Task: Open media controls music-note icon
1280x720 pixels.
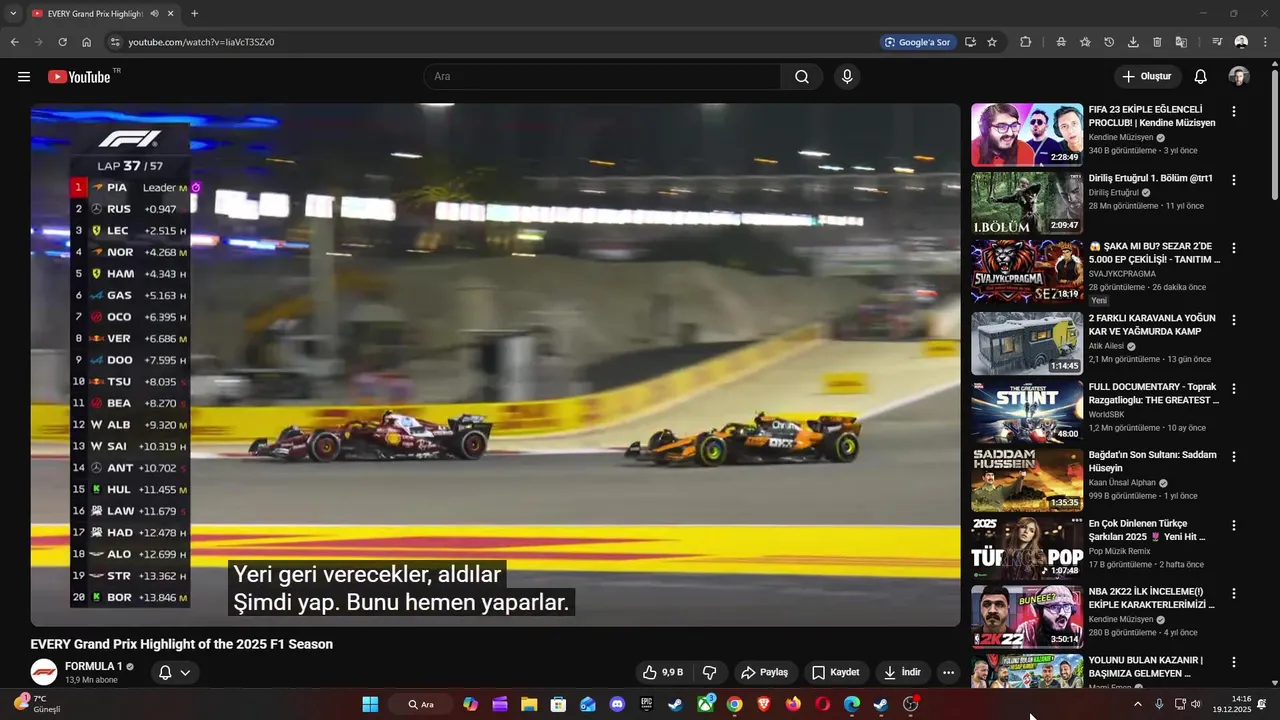Action: point(1217,42)
